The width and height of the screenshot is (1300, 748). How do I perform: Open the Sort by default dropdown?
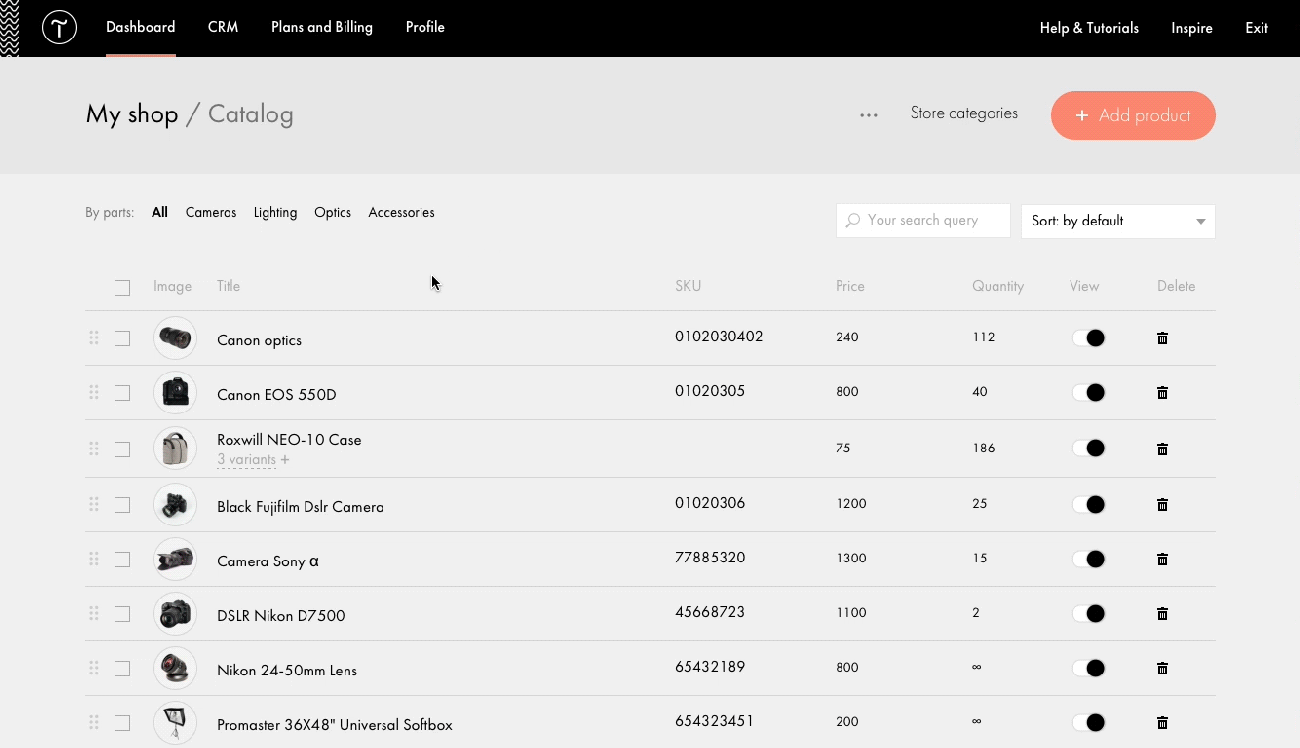(x=1117, y=221)
